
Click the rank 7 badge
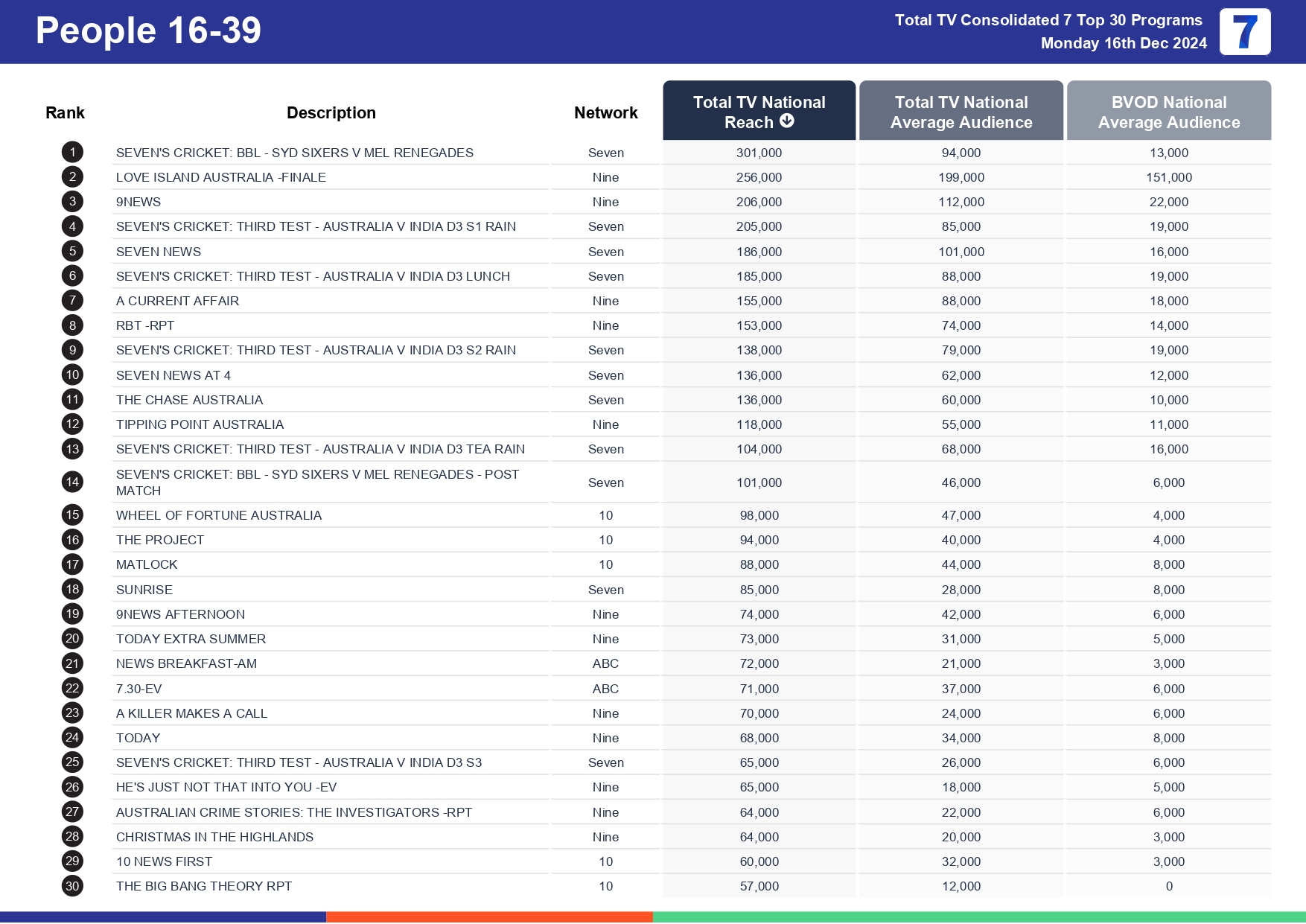(71, 301)
